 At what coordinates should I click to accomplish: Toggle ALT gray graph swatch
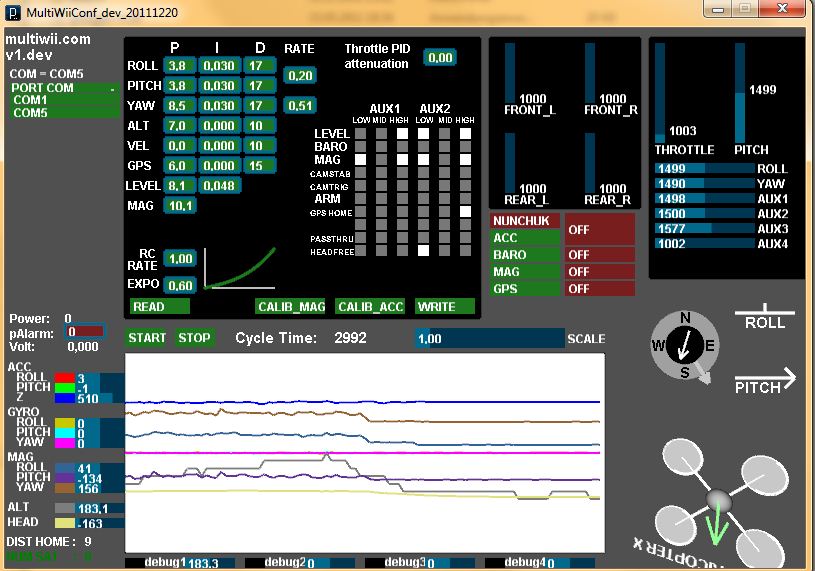(x=65, y=508)
